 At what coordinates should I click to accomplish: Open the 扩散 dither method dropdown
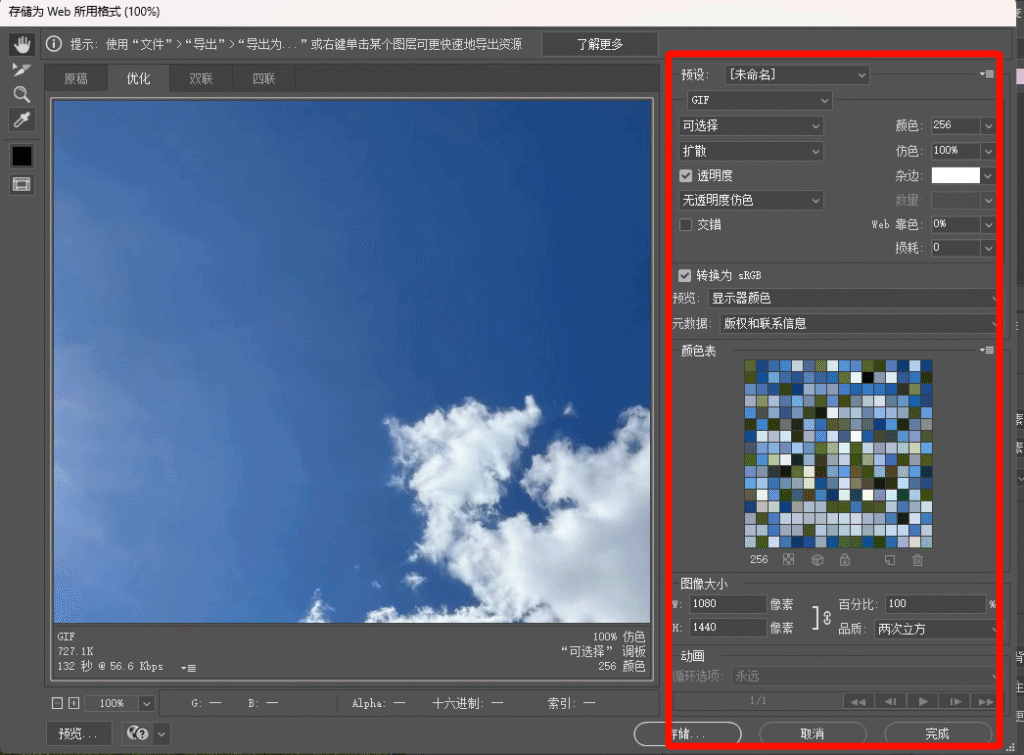click(750, 151)
